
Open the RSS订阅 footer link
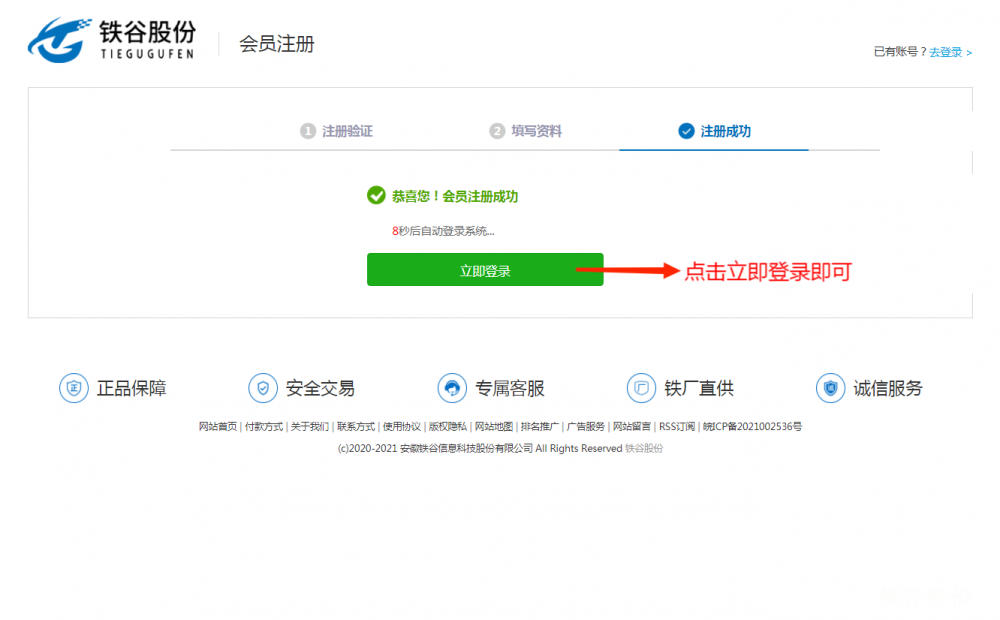(x=677, y=426)
